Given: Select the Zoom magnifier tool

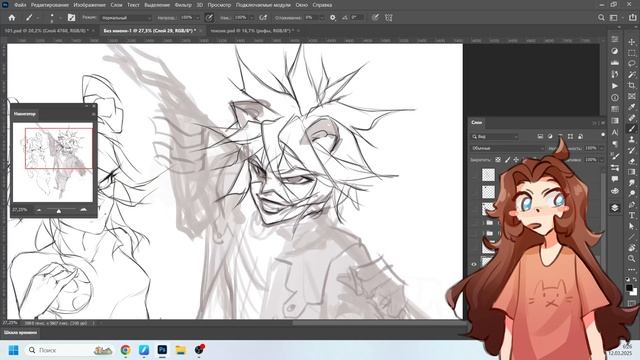Looking at the screenshot, I should point(631,258).
